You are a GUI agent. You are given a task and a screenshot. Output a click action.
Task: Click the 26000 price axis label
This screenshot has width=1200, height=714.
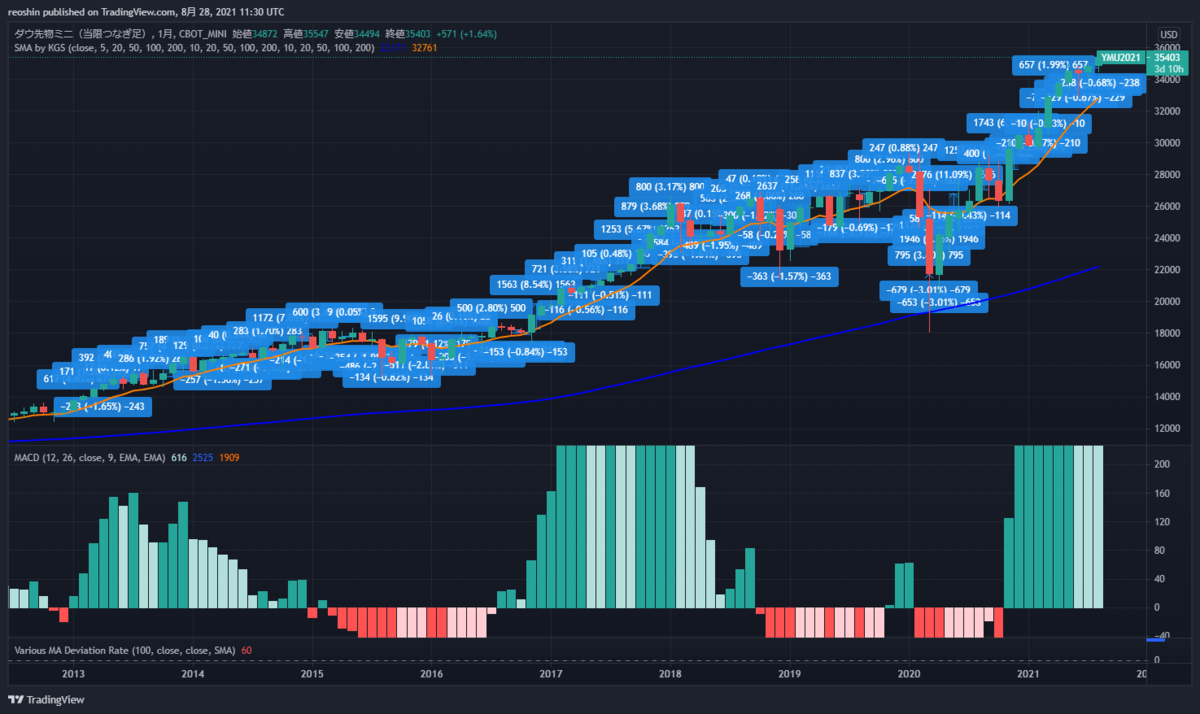1167,207
